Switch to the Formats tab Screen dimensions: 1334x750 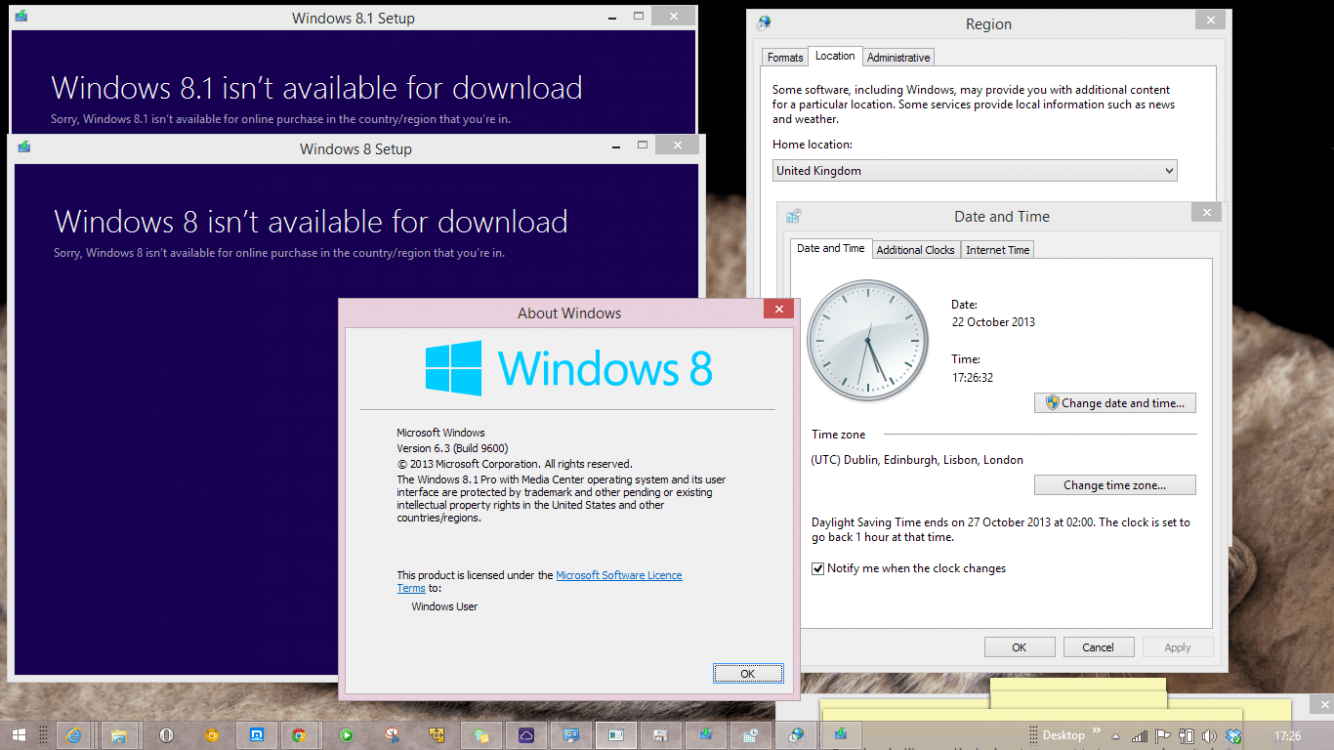click(x=785, y=57)
